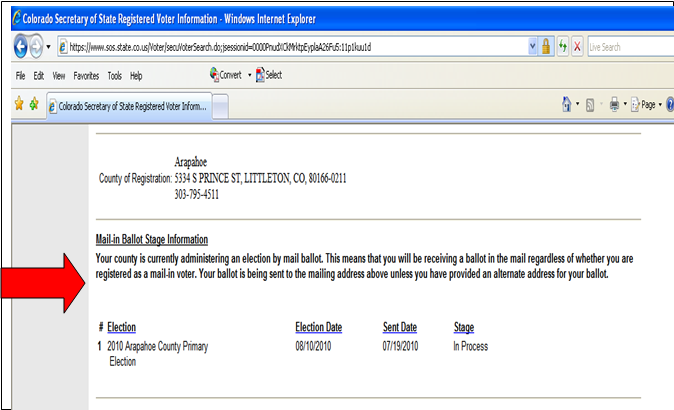Click the Internet Explorer title bar icon

click(x=16, y=18)
